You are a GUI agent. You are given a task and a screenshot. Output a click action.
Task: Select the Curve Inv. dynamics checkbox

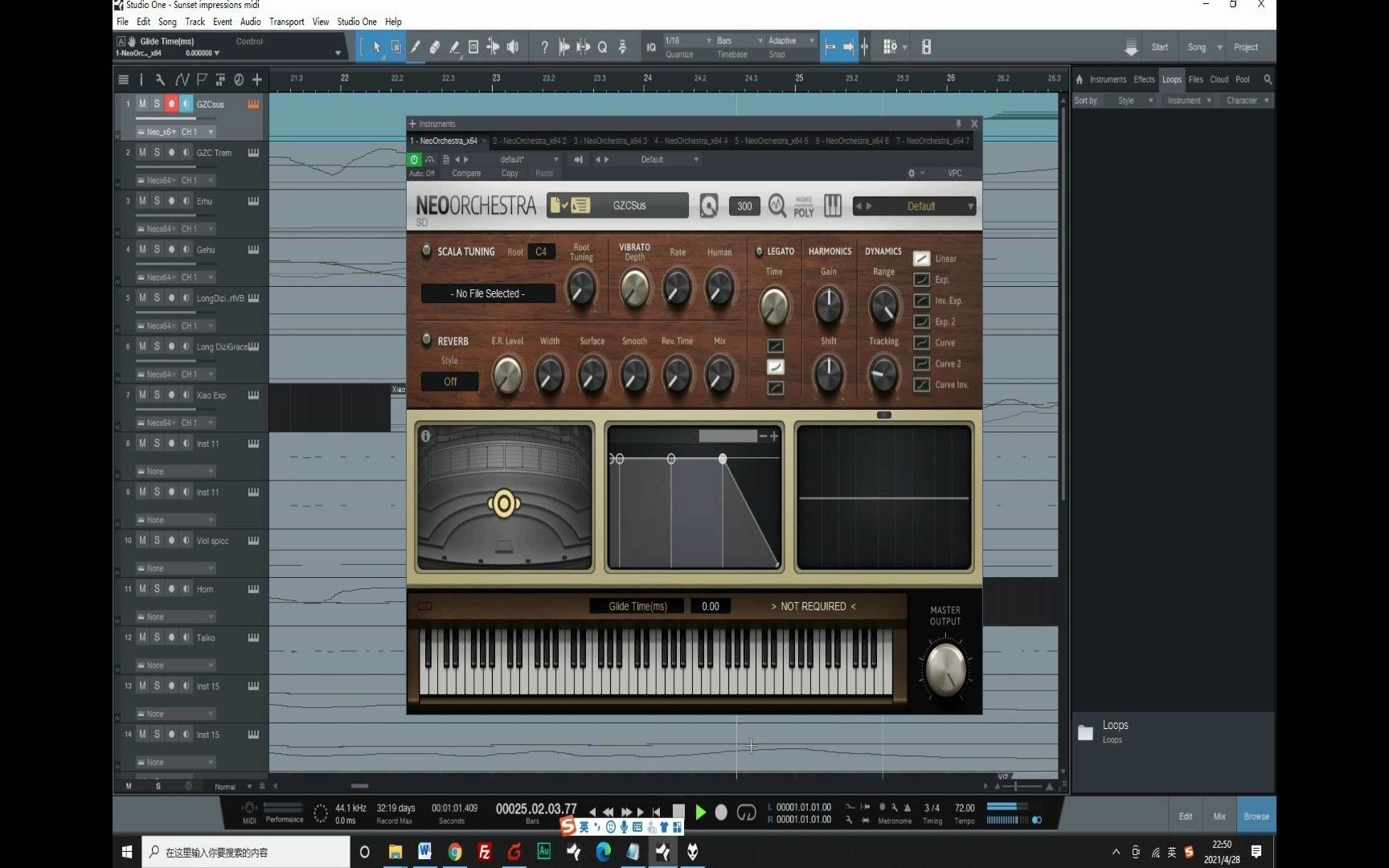[x=922, y=385]
